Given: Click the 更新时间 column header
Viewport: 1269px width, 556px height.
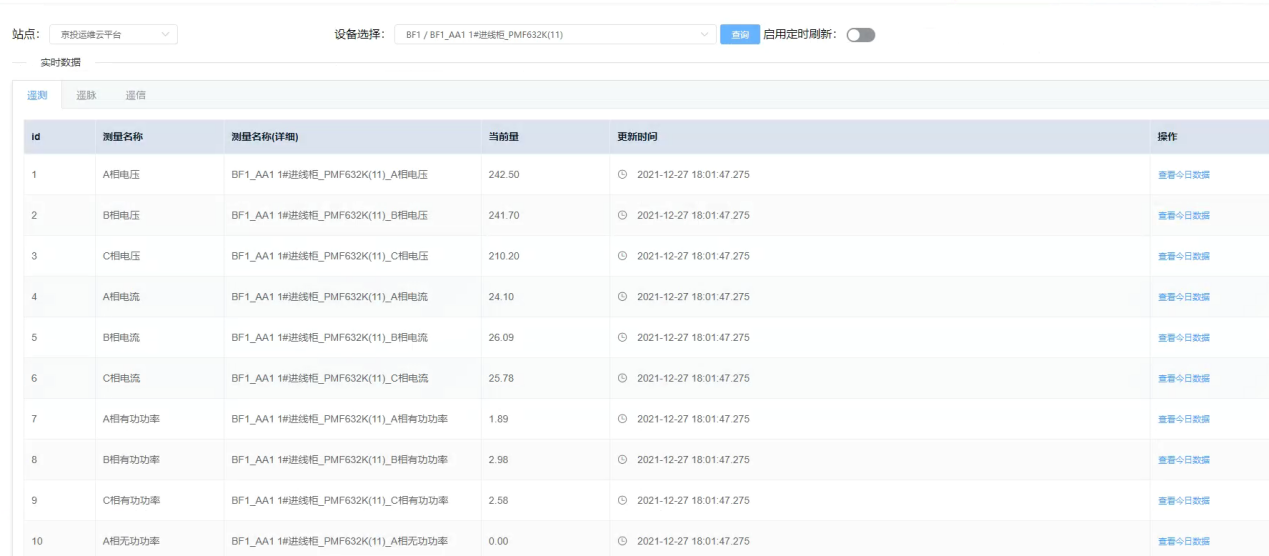Looking at the screenshot, I should (x=636, y=137).
